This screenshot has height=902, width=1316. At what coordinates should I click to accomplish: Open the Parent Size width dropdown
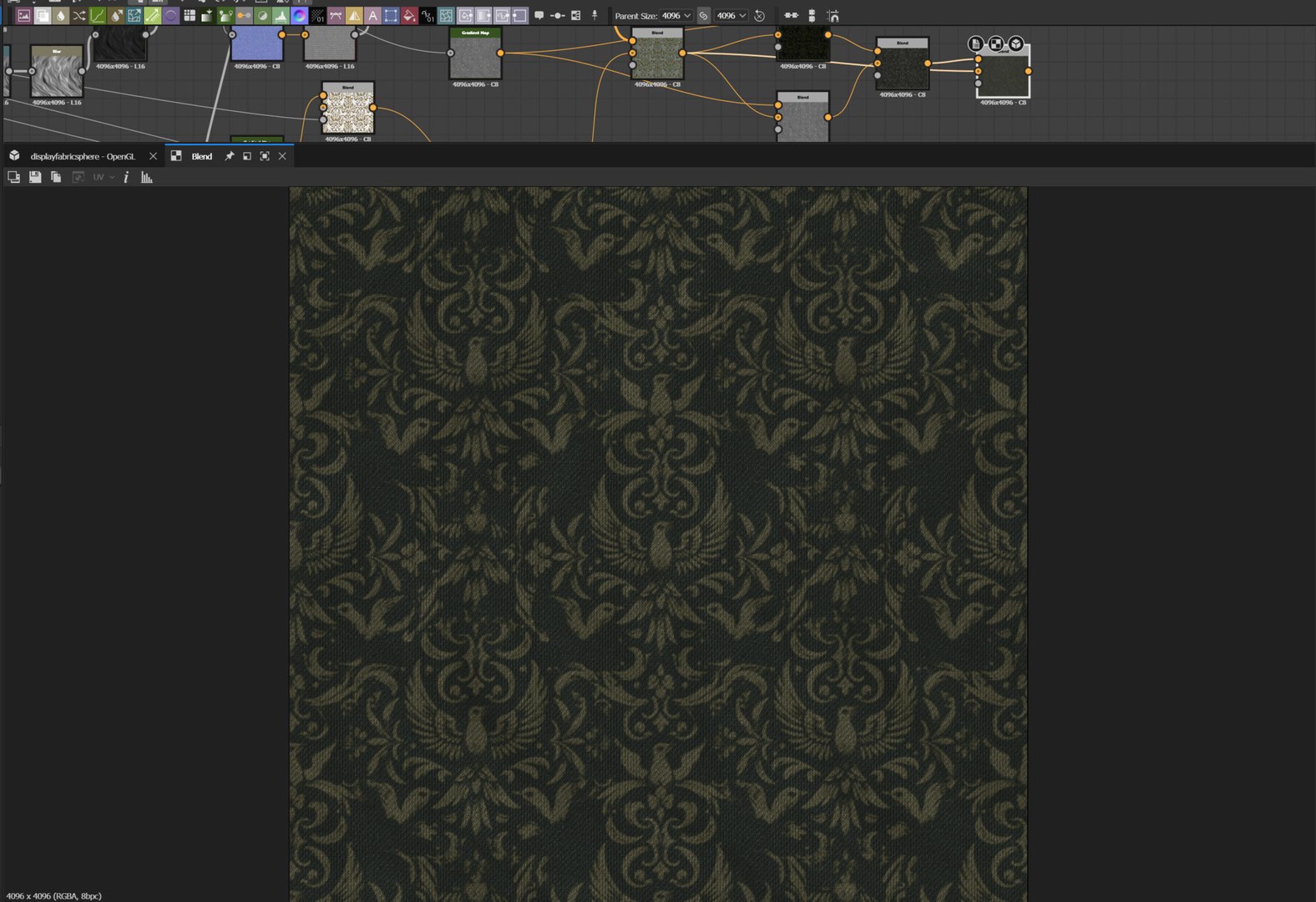coord(676,16)
